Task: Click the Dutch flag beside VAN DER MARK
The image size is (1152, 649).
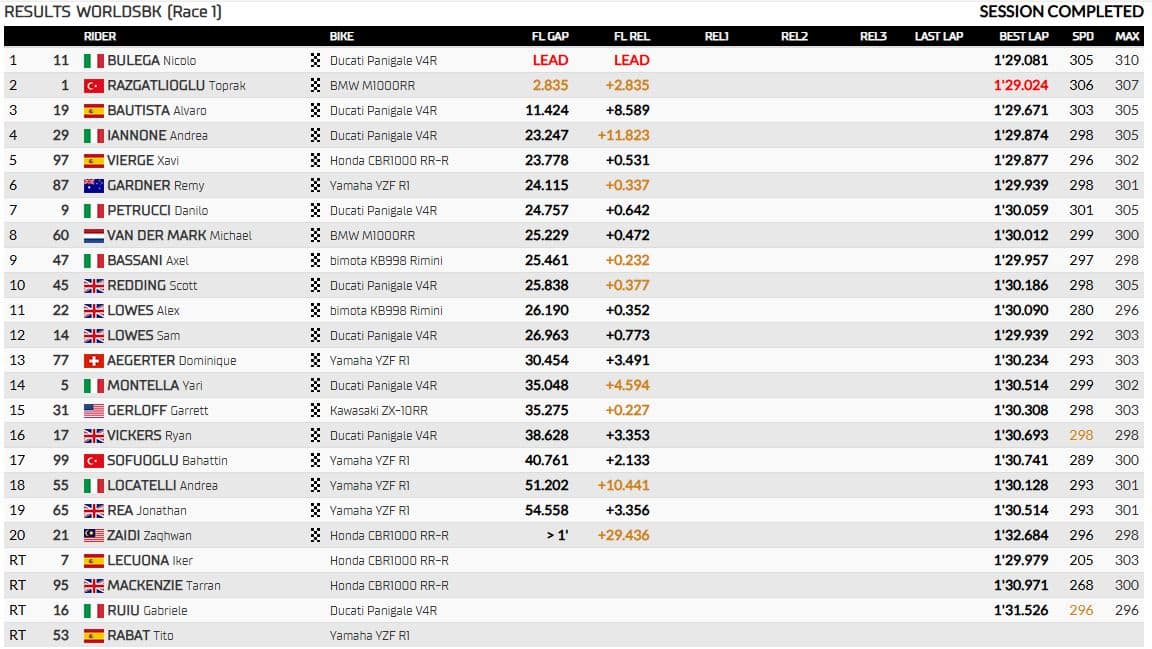Action: tap(93, 236)
